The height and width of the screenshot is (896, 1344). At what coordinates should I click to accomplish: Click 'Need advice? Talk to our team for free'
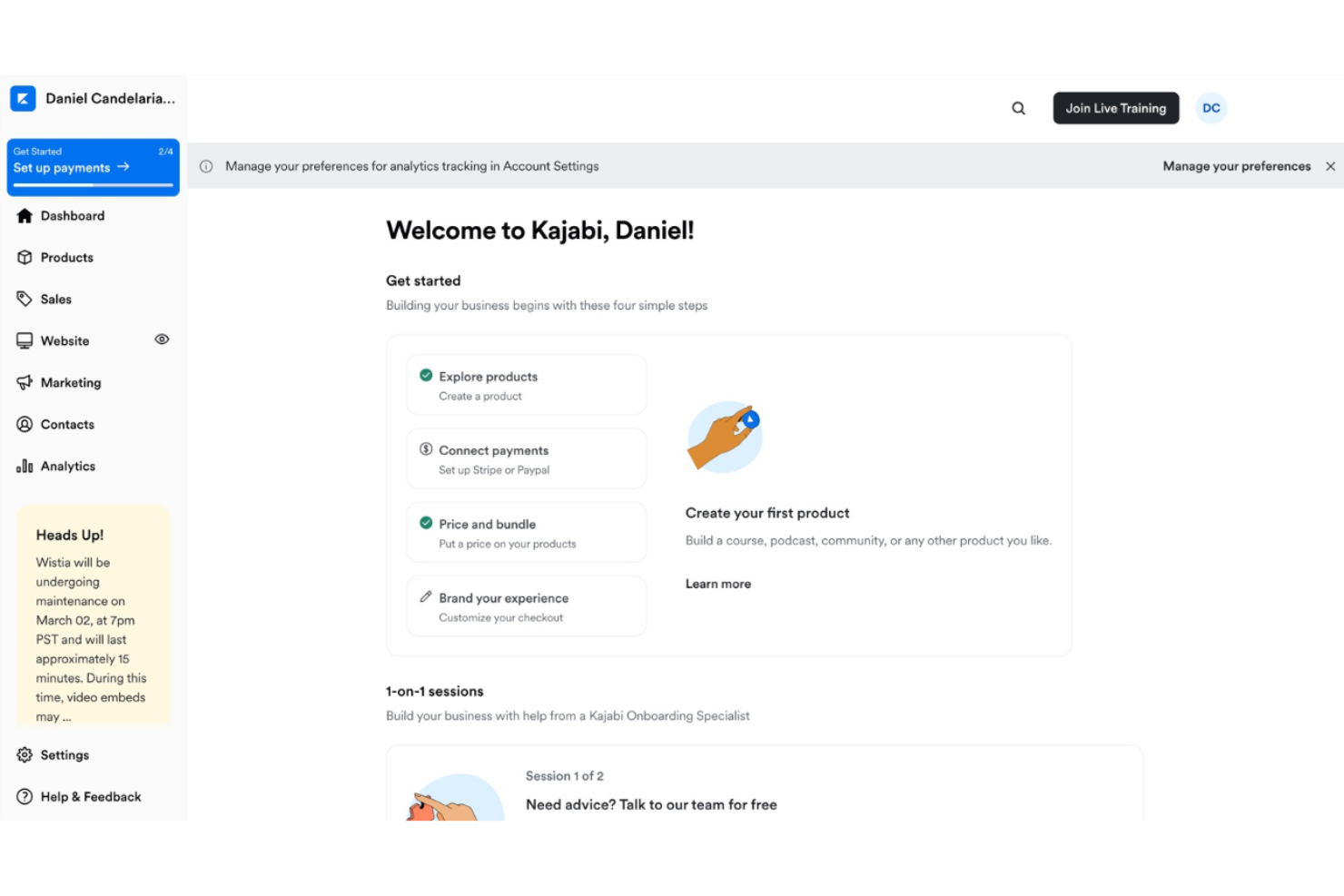tap(651, 804)
